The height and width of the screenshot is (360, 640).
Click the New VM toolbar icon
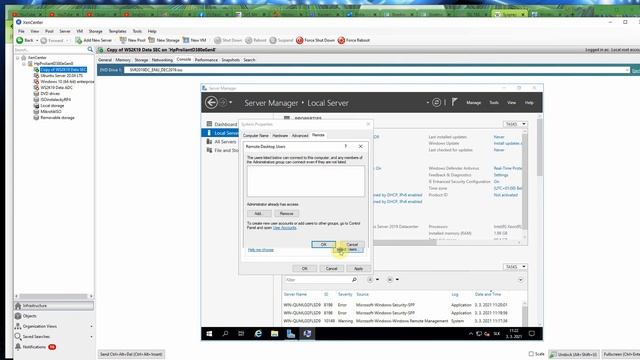point(186,40)
